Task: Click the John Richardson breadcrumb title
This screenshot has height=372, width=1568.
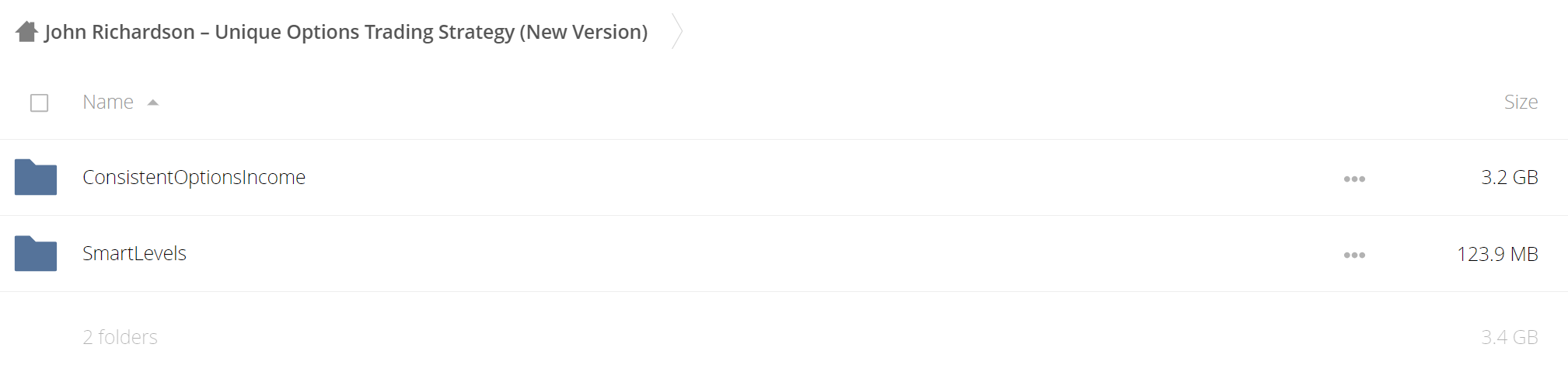Action: click(346, 32)
